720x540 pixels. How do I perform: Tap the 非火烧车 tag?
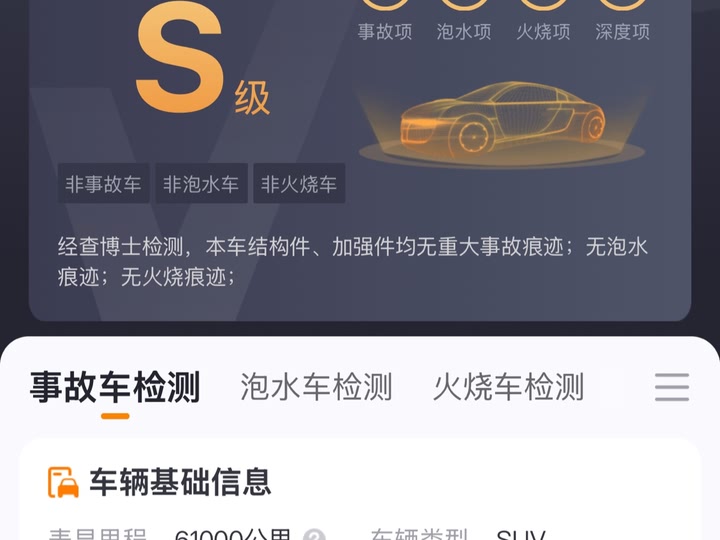pyautogui.click(x=299, y=183)
